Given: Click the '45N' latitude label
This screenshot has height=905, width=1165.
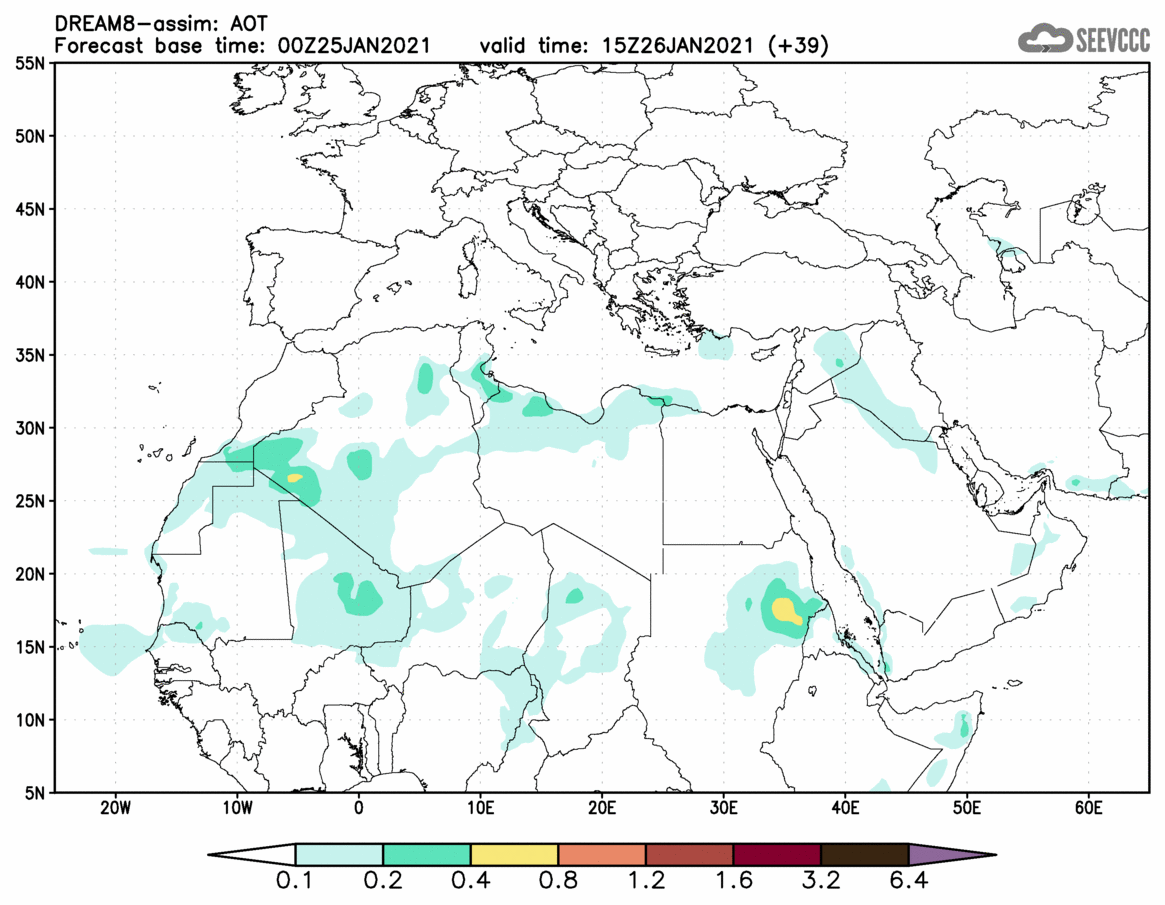Looking at the screenshot, I should pos(30,209).
